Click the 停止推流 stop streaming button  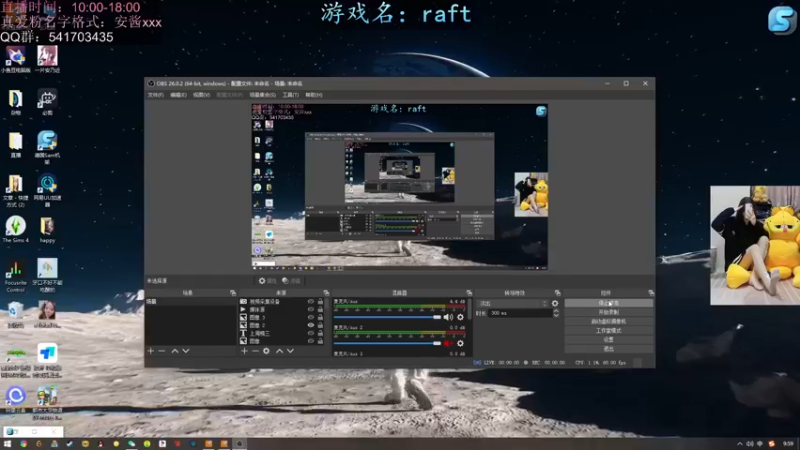point(609,303)
